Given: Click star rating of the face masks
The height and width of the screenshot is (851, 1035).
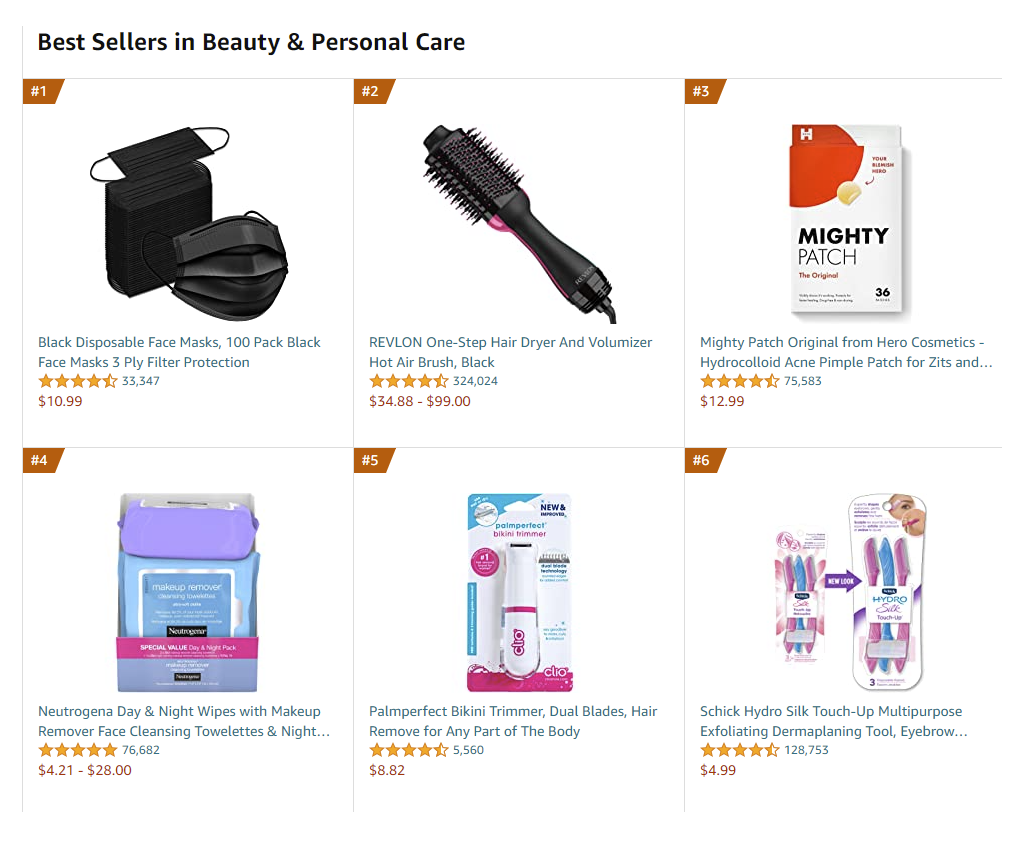Looking at the screenshot, I should pyautogui.click(x=78, y=381).
